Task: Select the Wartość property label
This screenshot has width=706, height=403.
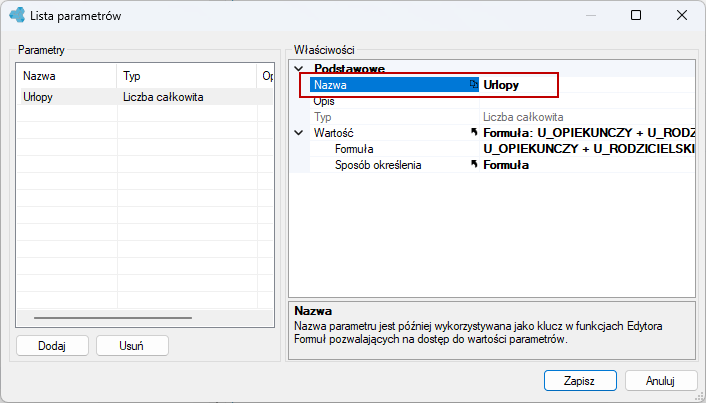Action: (x=334, y=133)
